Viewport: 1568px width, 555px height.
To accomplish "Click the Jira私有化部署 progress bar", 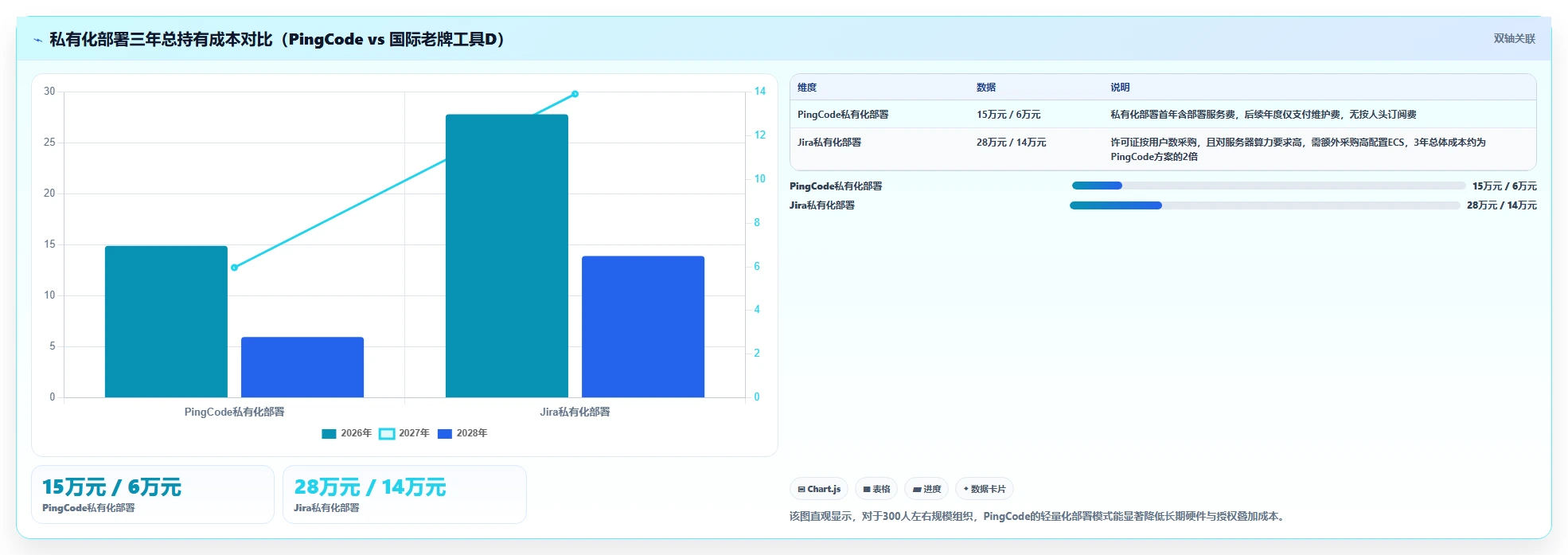I will pyautogui.click(x=1265, y=205).
